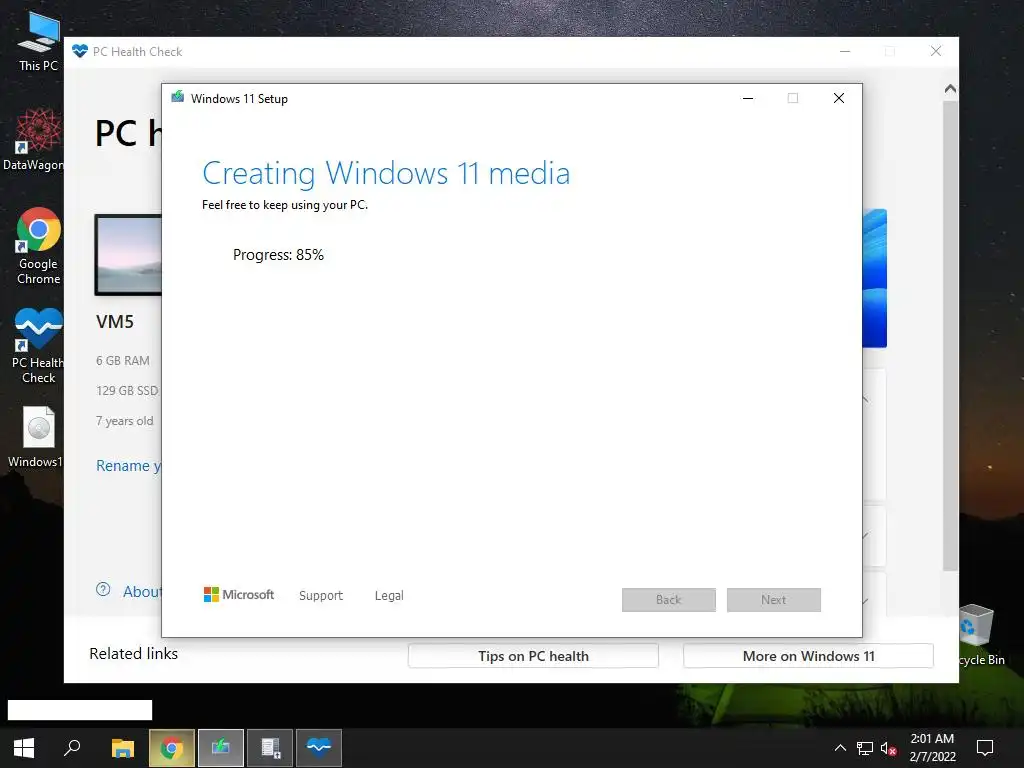Click the Tips on PC health button
Viewport: 1024px width, 768px height.
tap(534, 656)
